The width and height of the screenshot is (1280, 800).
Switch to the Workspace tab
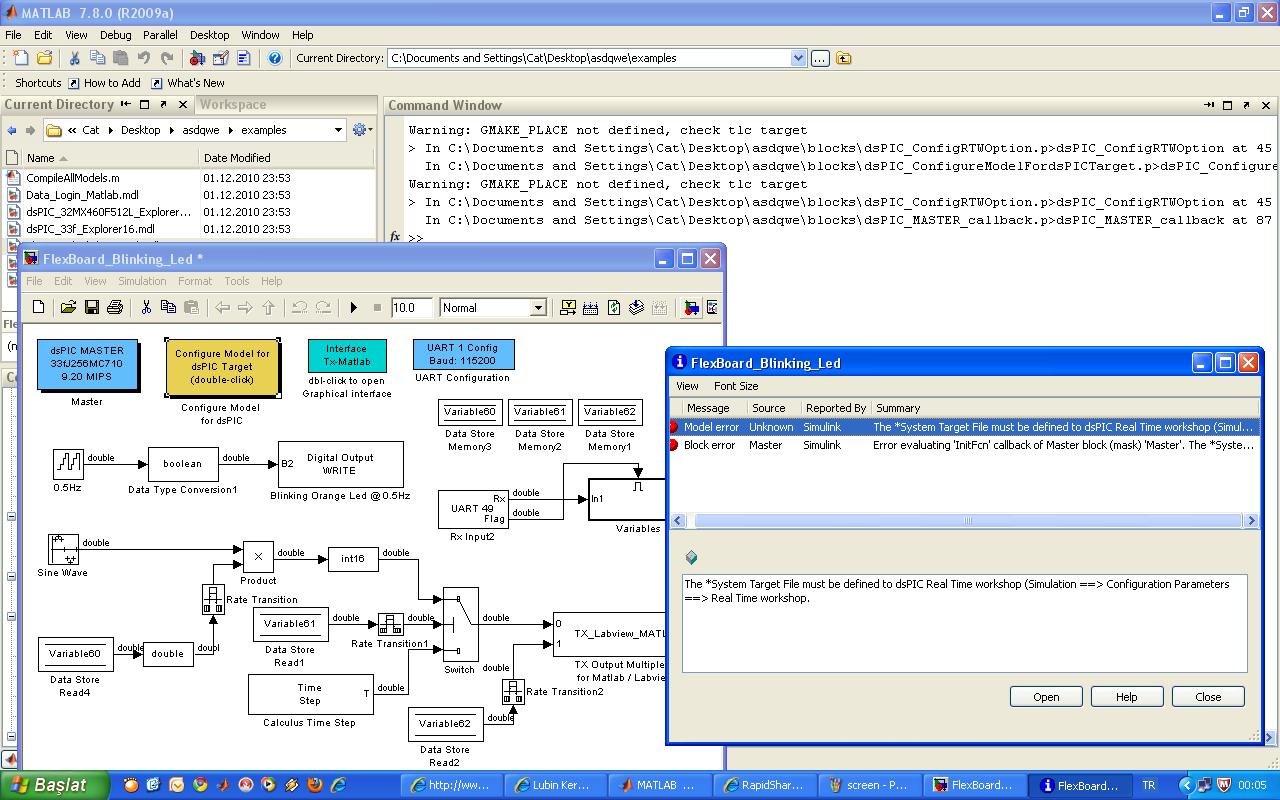[233, 104]
